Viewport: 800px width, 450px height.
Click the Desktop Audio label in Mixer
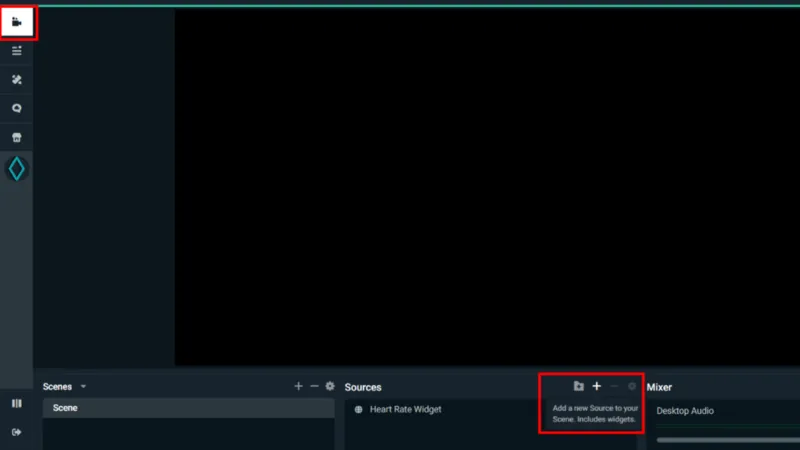(x=685, y=411)
